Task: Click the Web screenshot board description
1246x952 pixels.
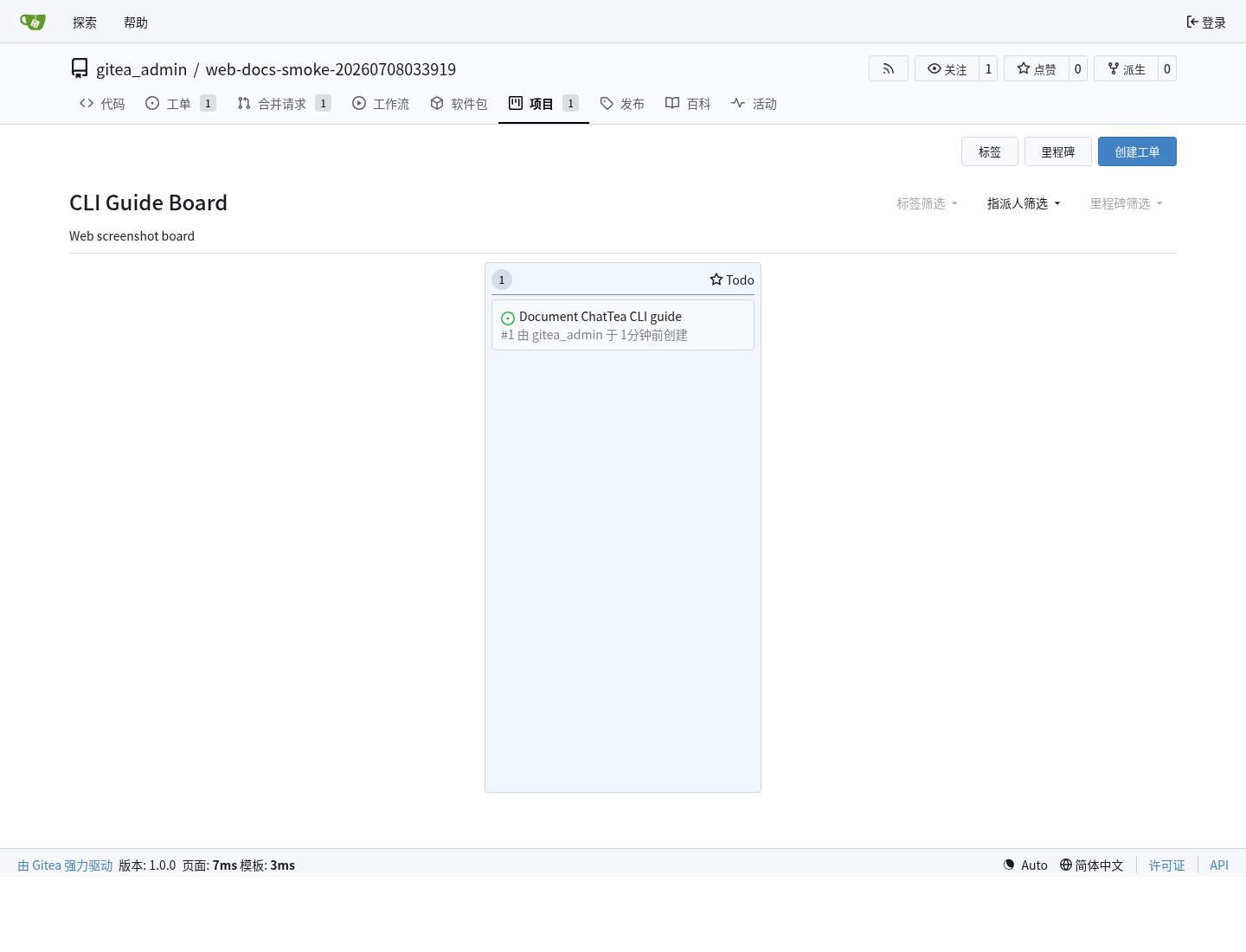Action: click(x=132, y=236)
